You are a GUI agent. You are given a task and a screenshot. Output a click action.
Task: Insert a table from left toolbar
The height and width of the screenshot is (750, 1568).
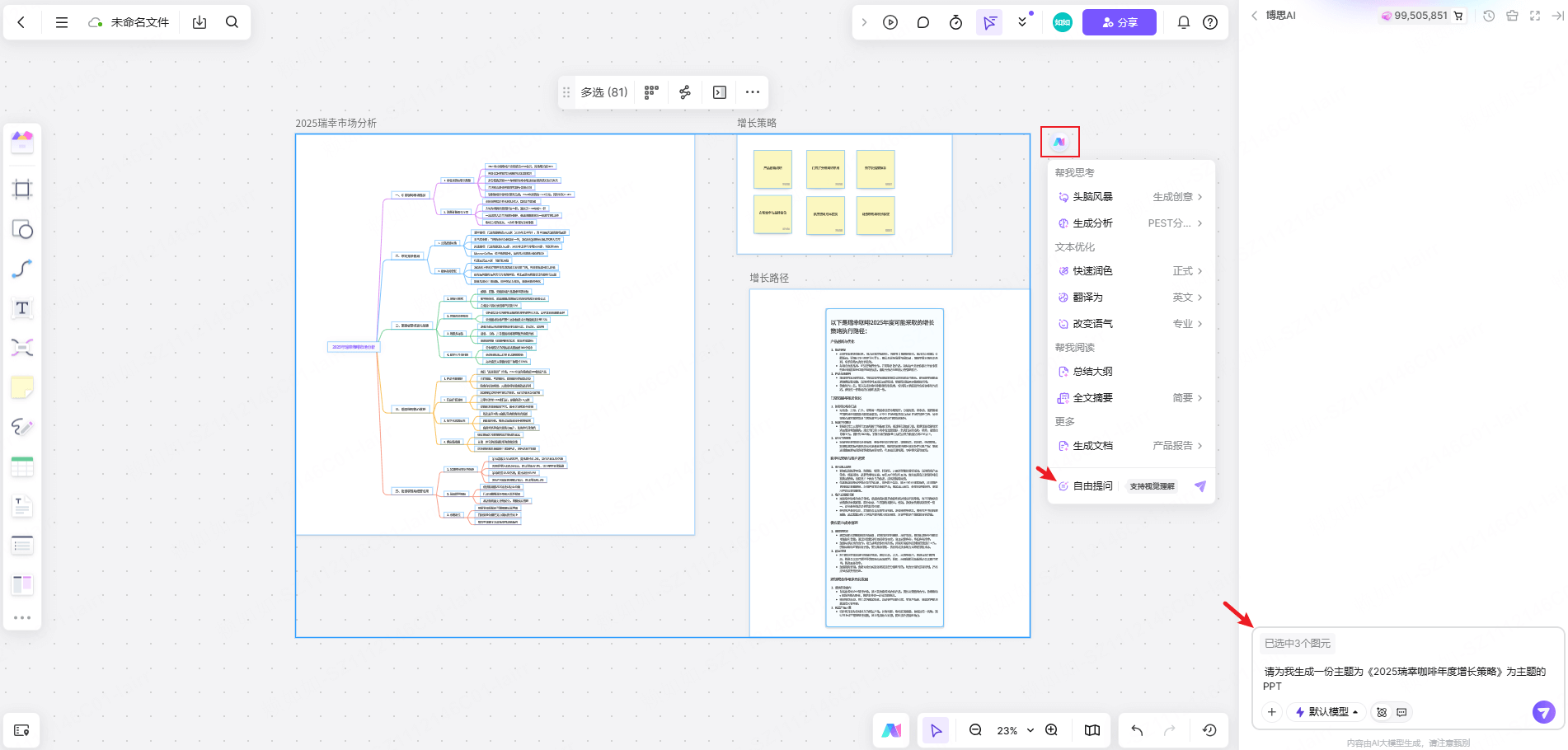22,466
